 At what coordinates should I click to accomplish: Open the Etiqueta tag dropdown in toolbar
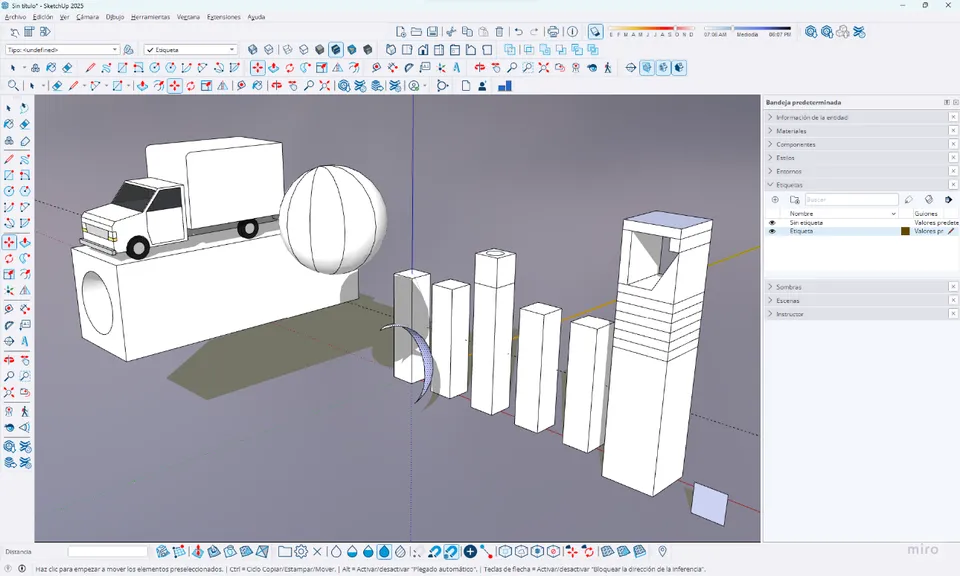tap(190, 50)
